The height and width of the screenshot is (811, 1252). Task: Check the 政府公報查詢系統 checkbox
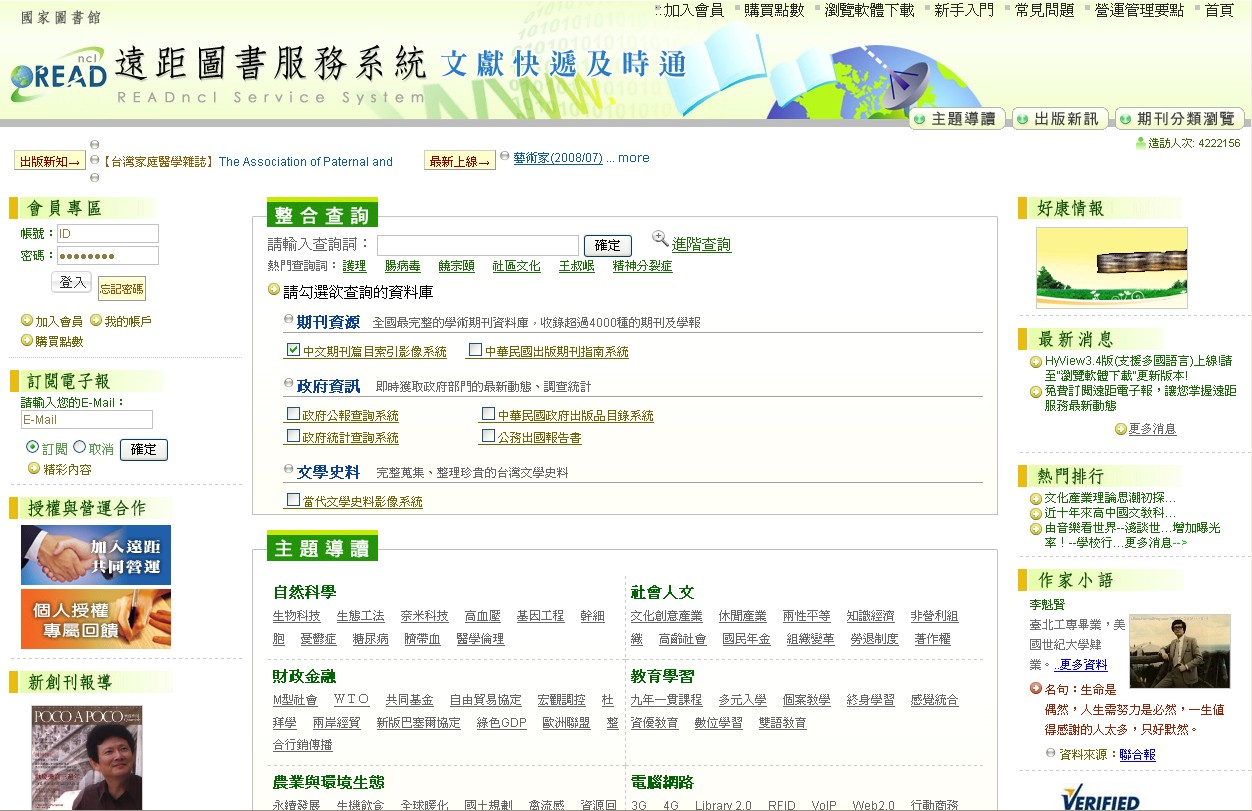[x=293, y=414]
